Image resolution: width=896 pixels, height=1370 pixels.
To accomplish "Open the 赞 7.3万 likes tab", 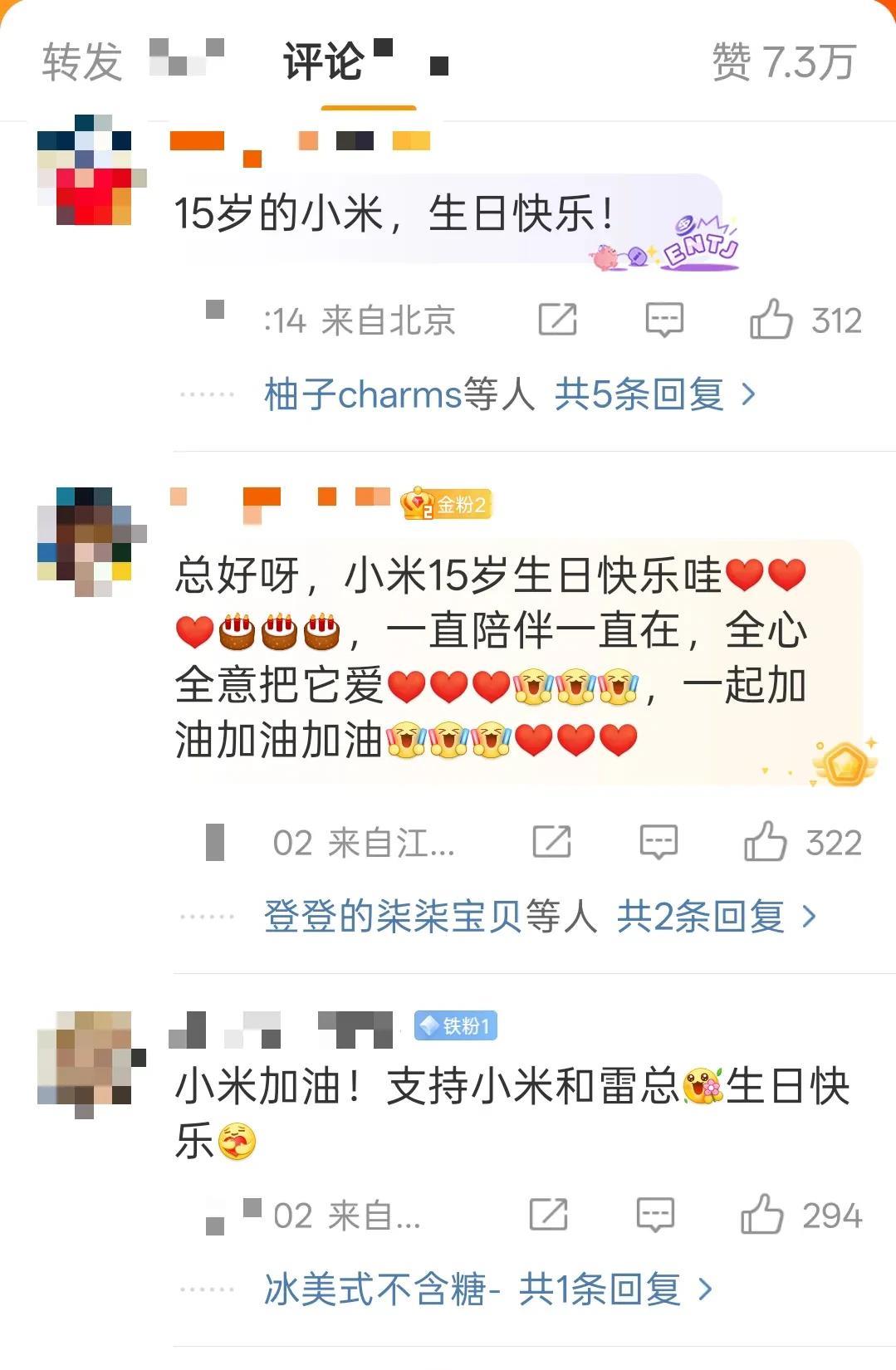I will click(x=783, y=62).
